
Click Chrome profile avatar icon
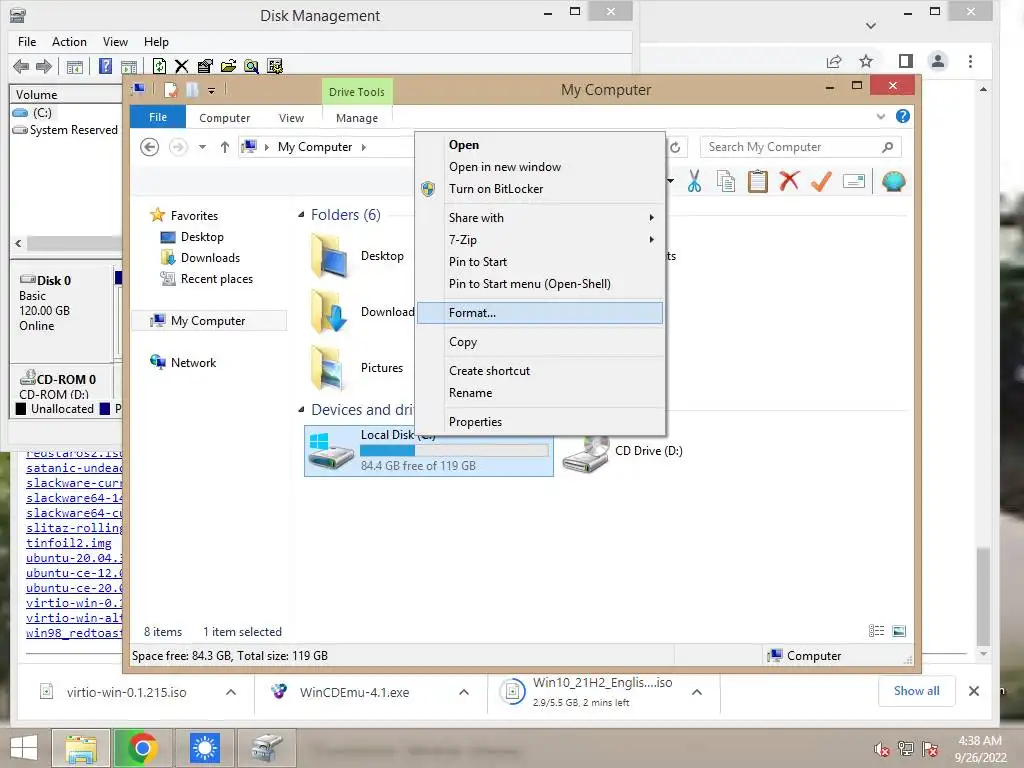[x=938, y=61]
